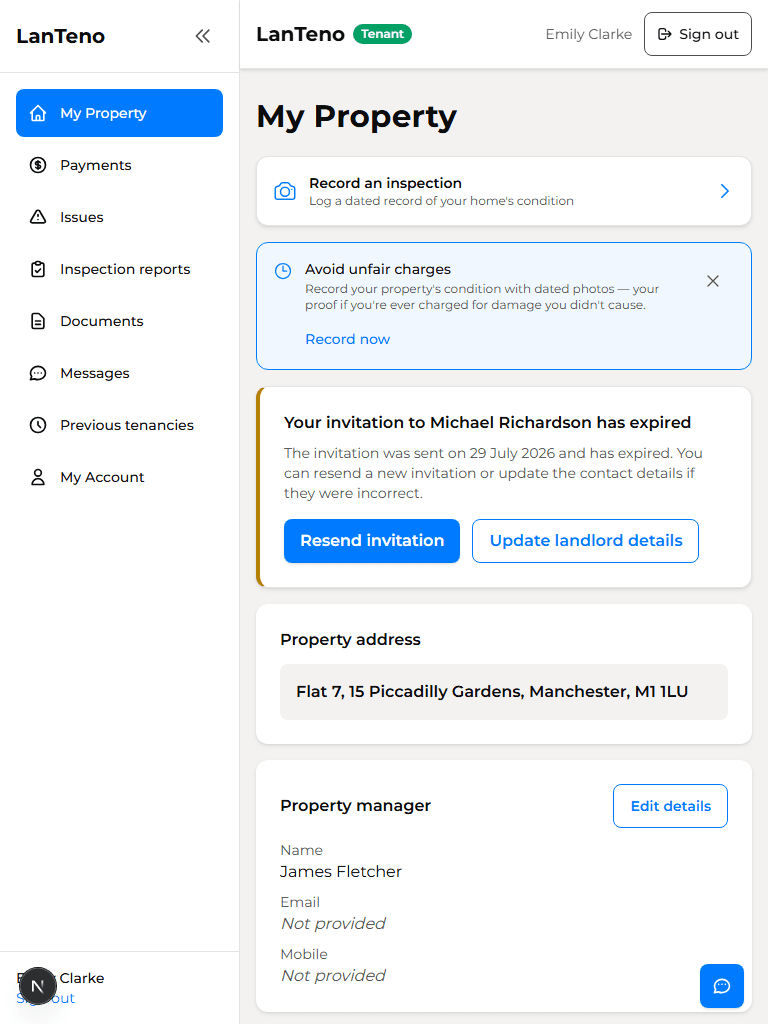Click the sign-out arrow icon in header
768x1024 pixels.
pyautogui.click(x=664, y=34)
